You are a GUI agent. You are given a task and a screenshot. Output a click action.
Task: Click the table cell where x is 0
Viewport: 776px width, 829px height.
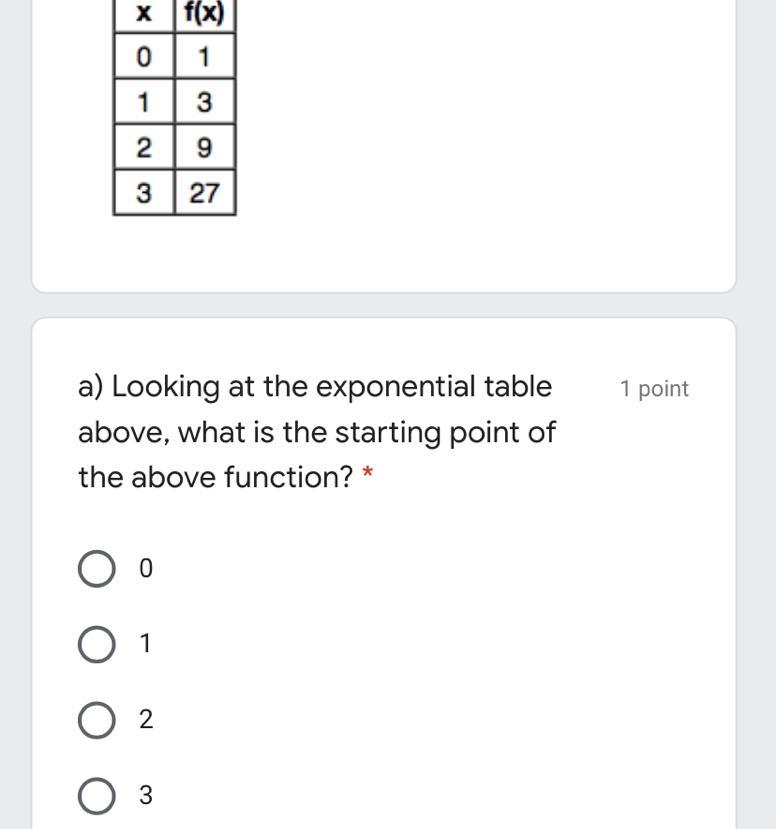144,58
